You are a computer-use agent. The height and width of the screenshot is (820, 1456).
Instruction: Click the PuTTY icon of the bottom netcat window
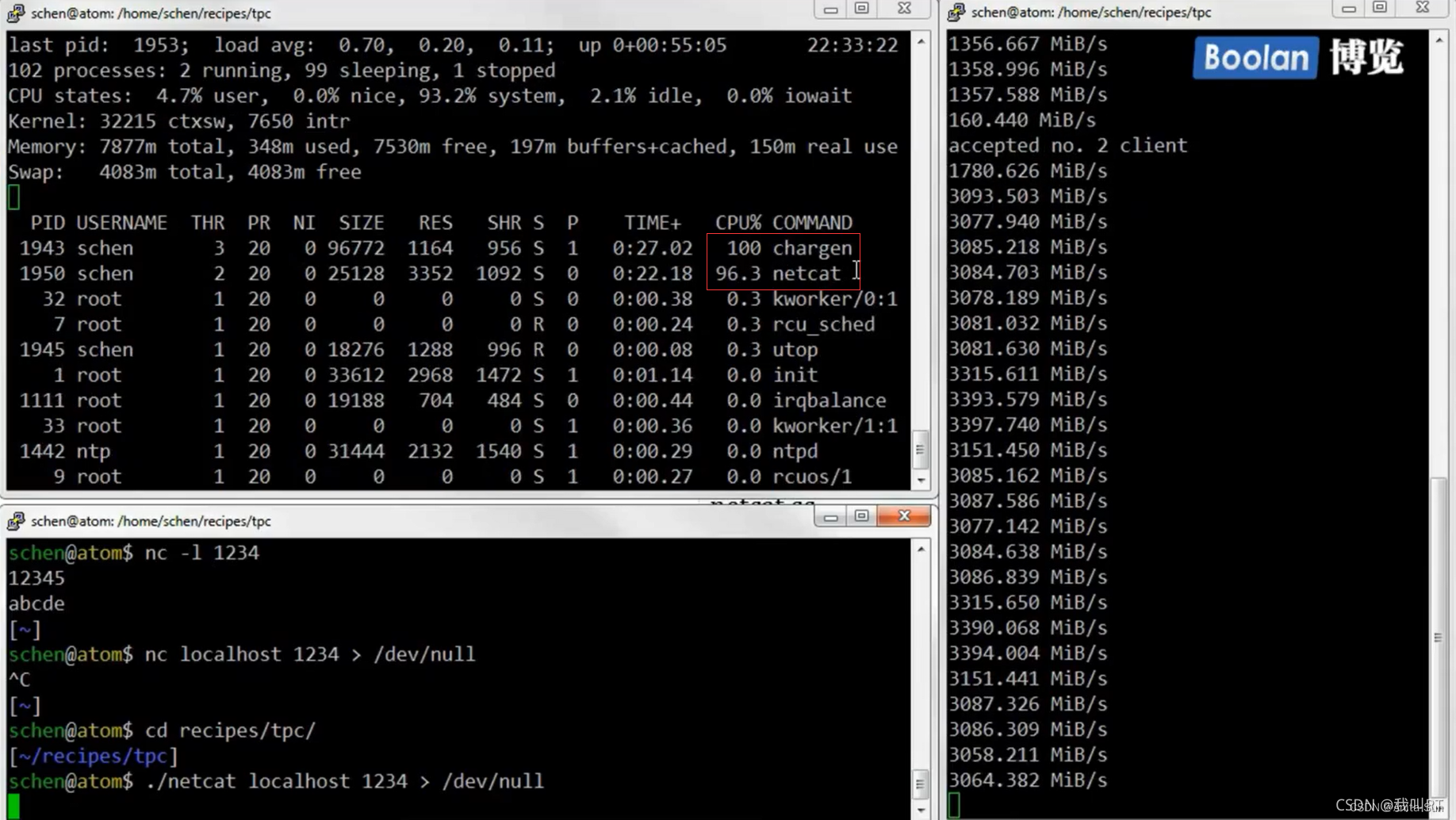[x=16, y=521]
